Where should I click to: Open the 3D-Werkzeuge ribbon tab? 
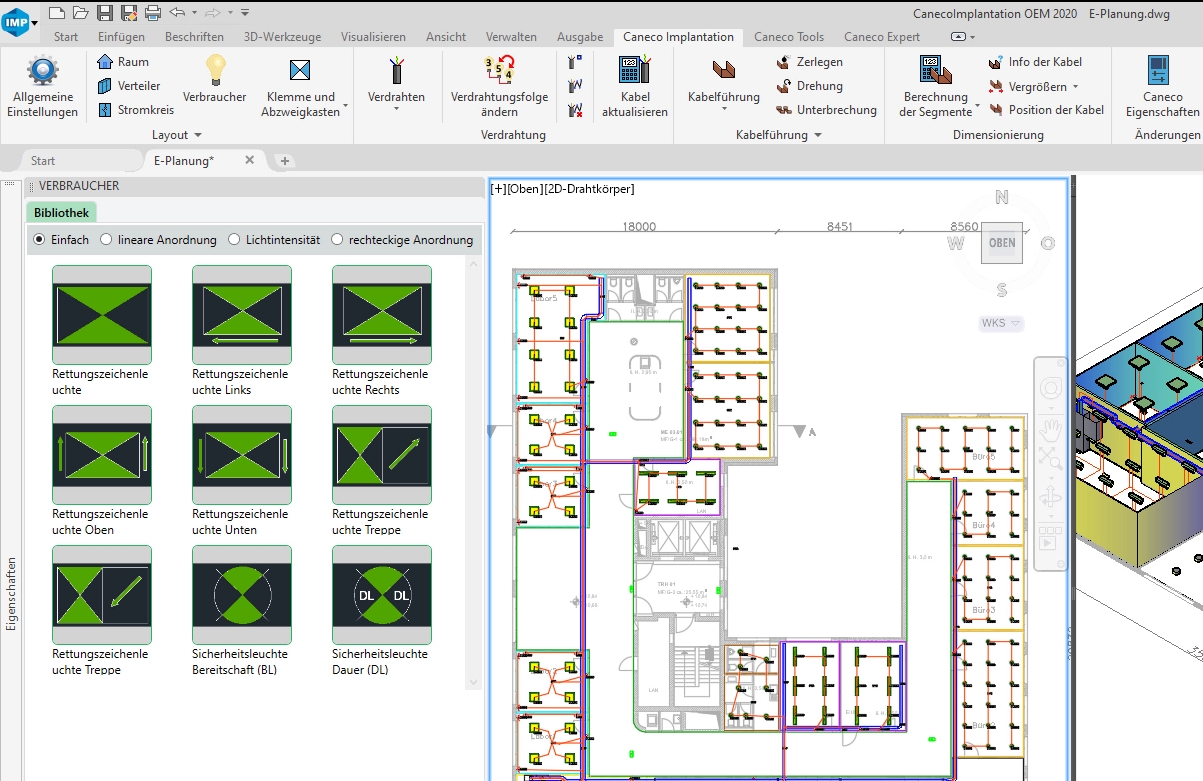282,37
